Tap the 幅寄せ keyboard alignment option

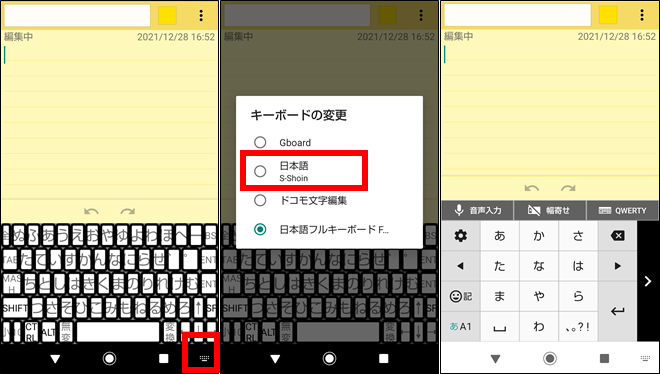tap(550, 210)
